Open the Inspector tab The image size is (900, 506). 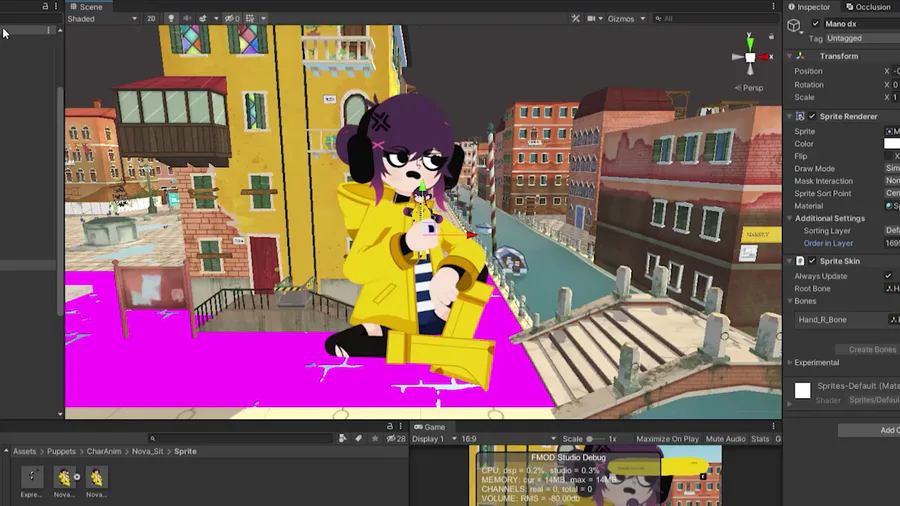(x=809, y=6)
